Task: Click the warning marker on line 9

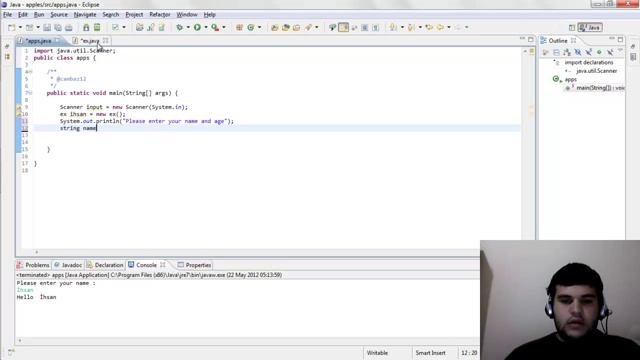Action: (x=19, y=107)
